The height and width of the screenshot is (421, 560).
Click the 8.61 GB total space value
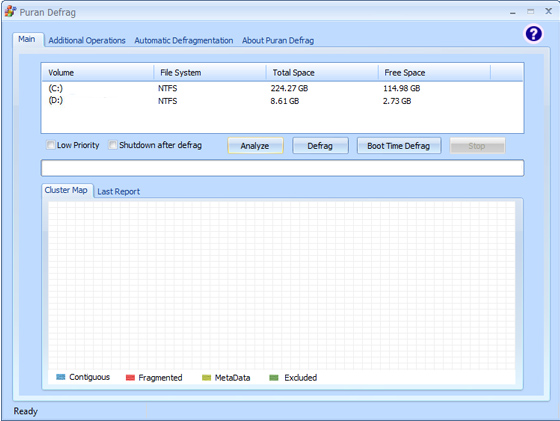[x=285, y=101]
